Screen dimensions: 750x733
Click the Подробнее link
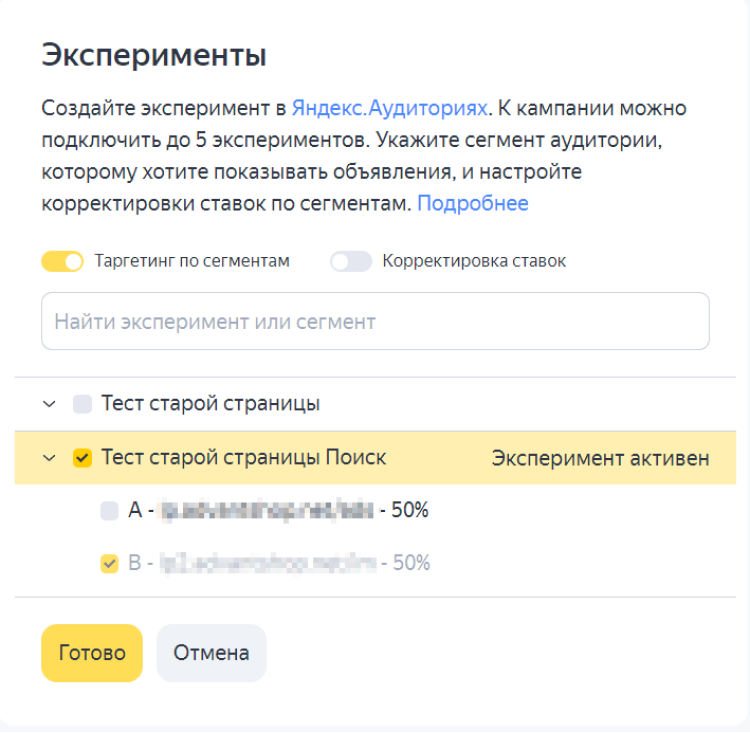coord(472,204)
